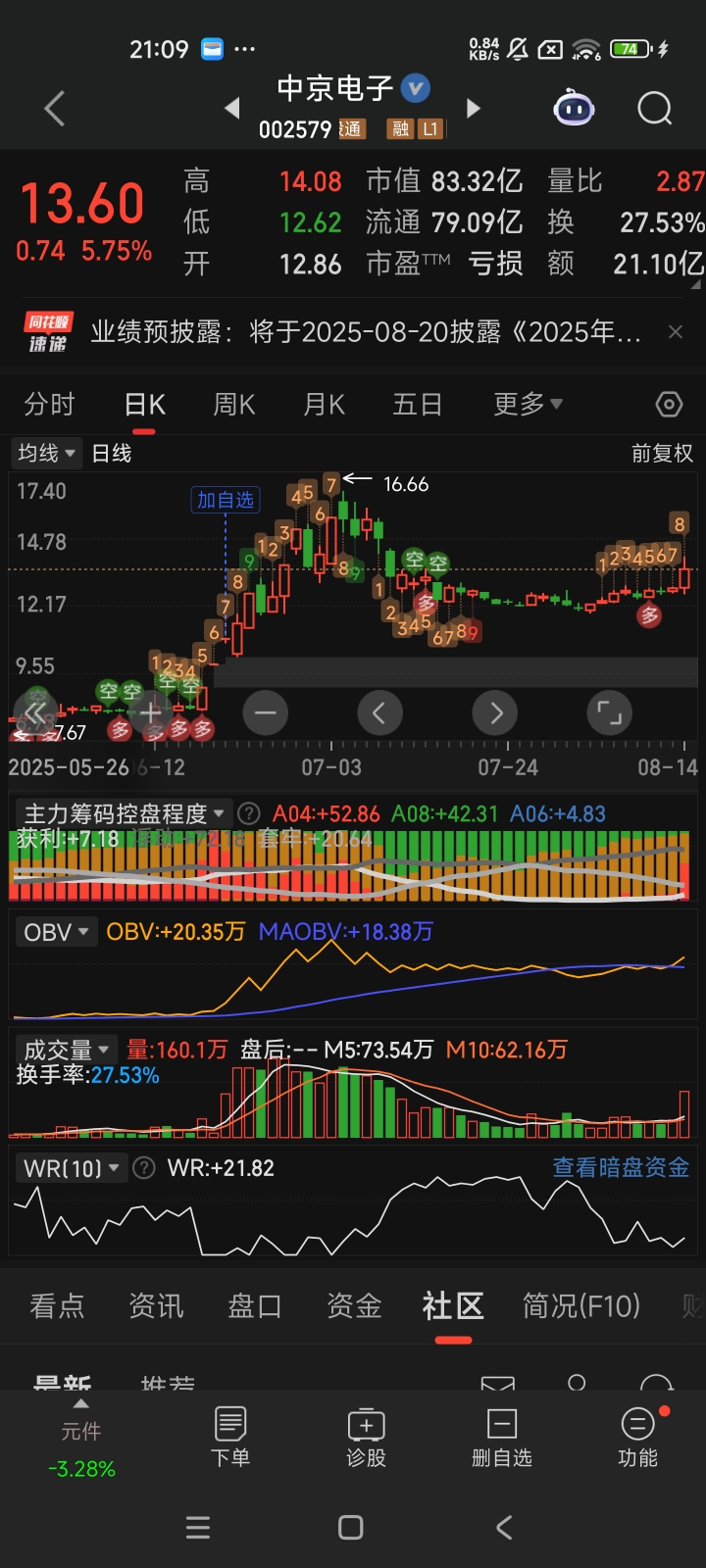Expand the 更多 chart period dropdown
This screenshot has height=1568, width=706.
(x=528, y=404)
